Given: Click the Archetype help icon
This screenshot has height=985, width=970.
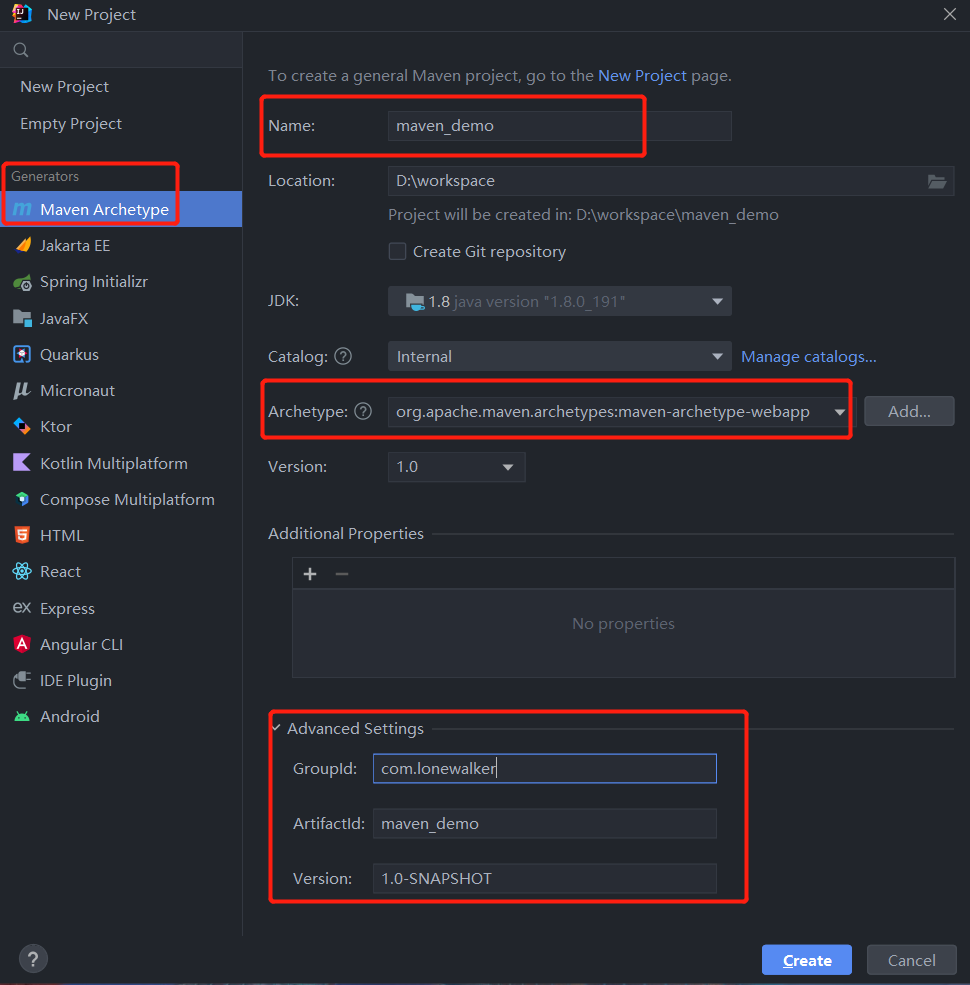Looking at the screenshot, I should (363, 411).
